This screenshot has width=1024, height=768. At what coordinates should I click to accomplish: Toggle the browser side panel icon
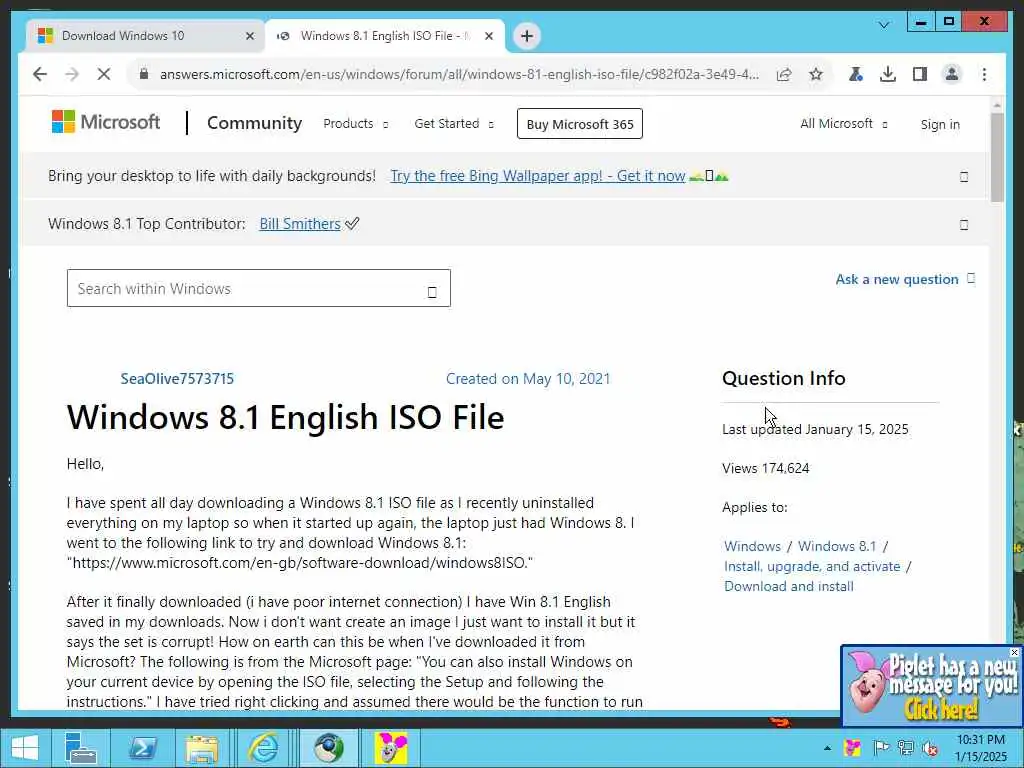pyautogui.click(x=920, y=74)
